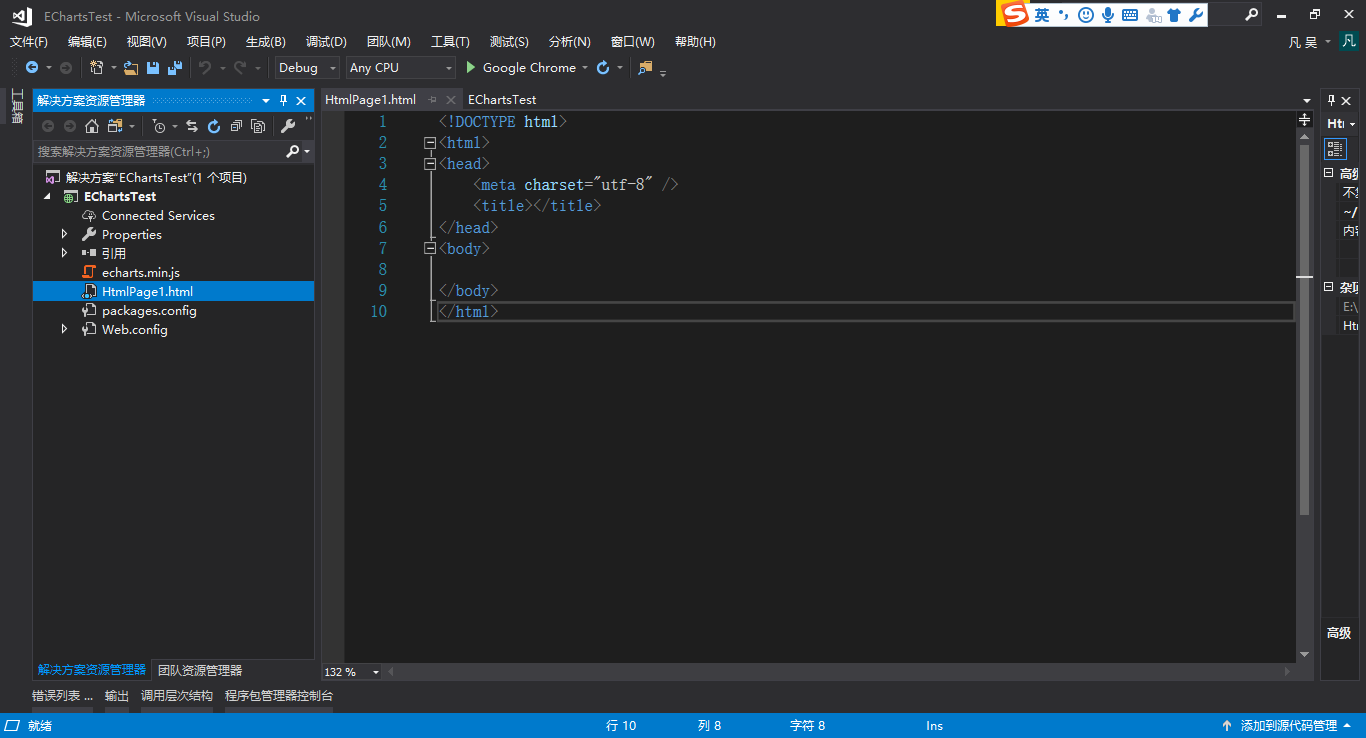Toggle Sogou punctuation mode button
Screen dimensions: 1366x738
[1064, 15]
